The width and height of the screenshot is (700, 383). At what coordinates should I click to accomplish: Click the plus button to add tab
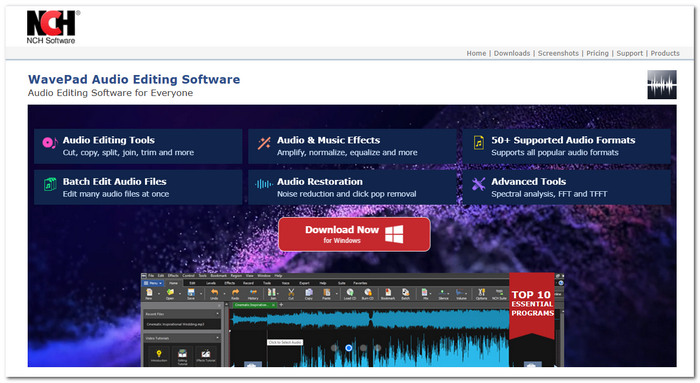[281, 305]
